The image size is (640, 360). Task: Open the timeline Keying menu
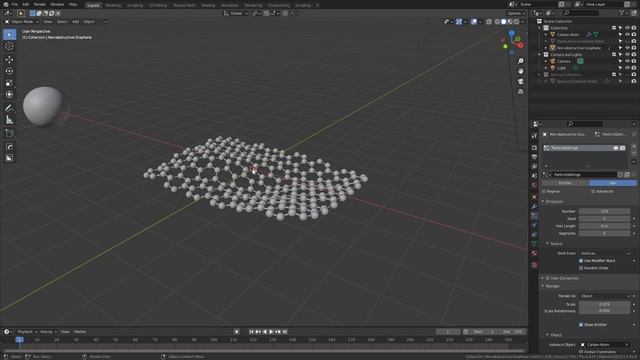pos(48,332)
